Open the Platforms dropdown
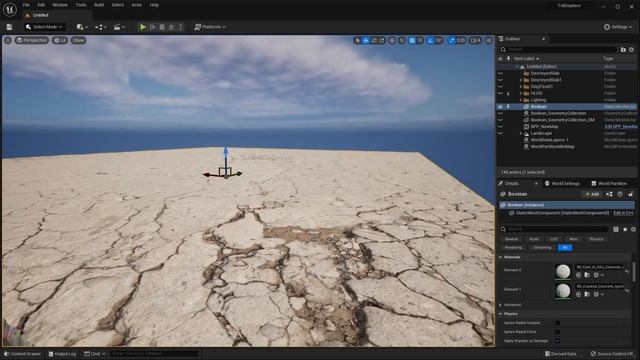The image size is (640, 360). point(210,27)
